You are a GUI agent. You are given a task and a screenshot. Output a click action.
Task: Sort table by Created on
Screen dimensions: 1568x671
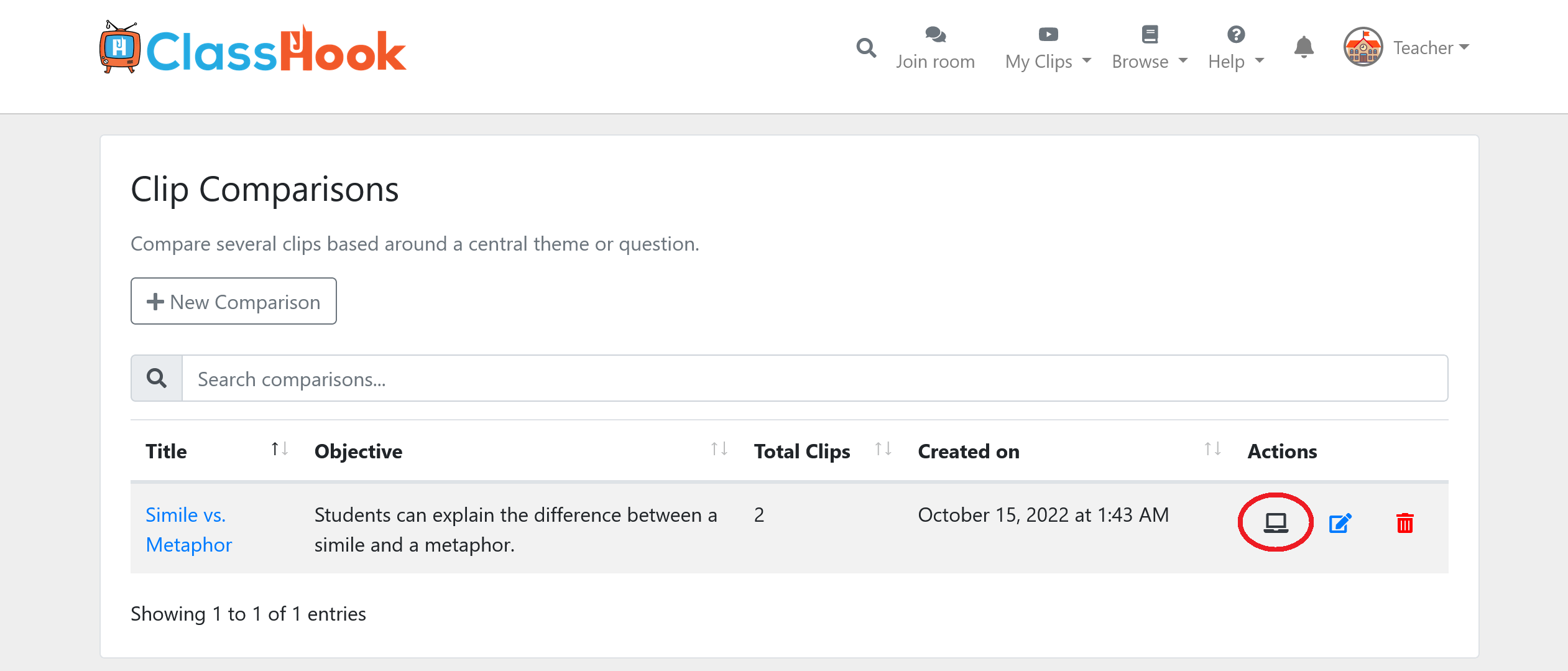click(1213, 448)
